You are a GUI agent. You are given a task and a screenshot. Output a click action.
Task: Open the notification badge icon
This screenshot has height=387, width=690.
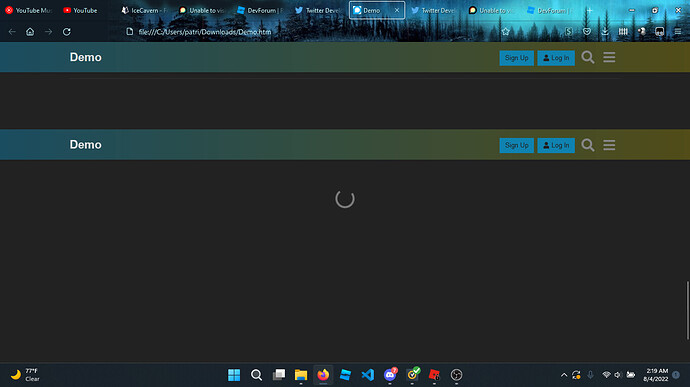pyautogui.click(x=676, y=375)
